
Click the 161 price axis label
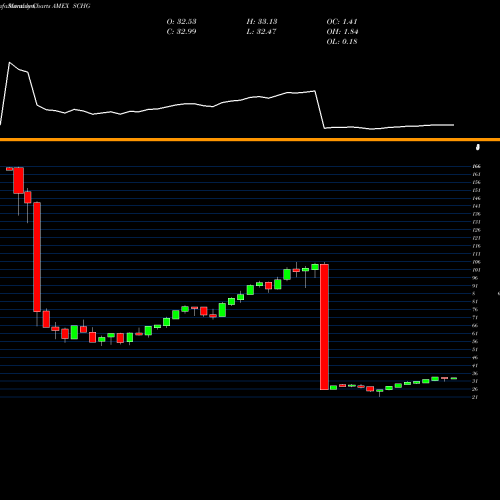point(476,174)
